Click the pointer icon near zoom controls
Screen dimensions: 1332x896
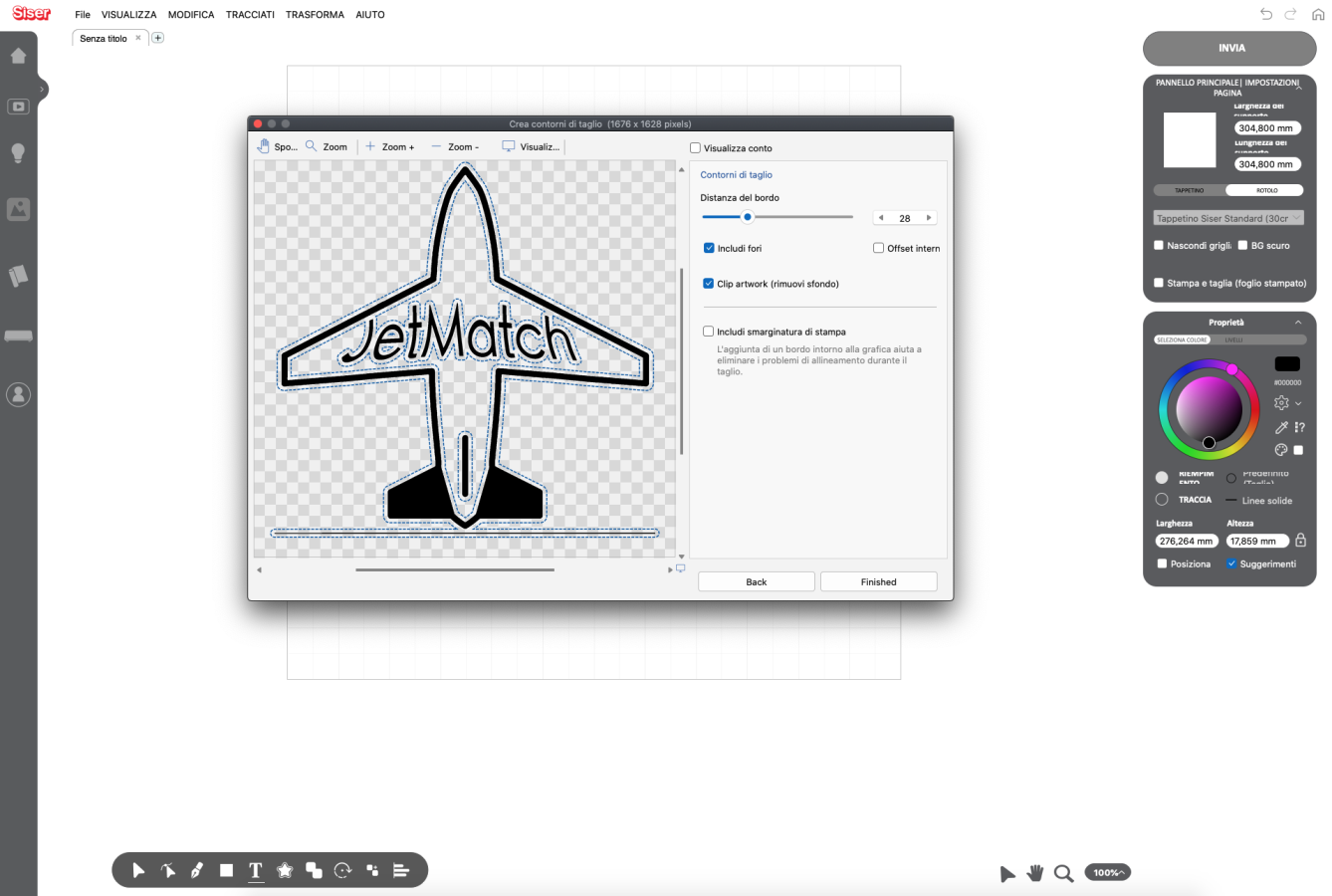click(1007, 874)
